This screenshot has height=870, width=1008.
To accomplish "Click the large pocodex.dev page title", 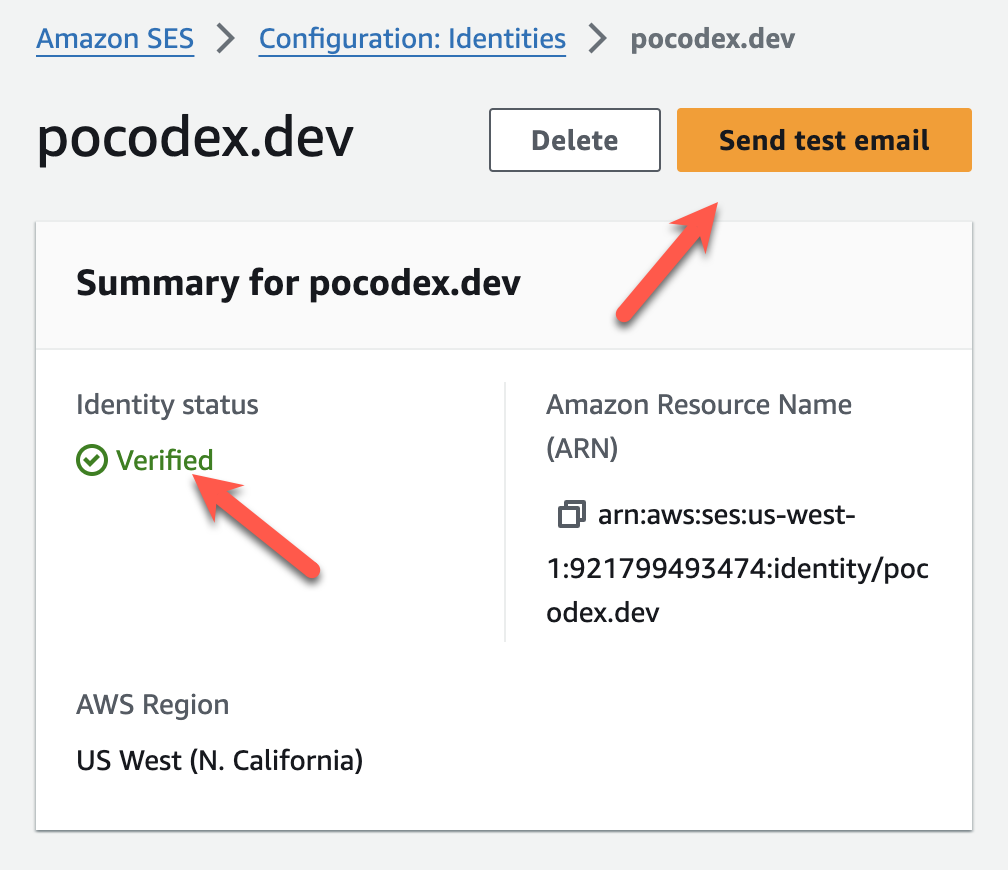I will point(195,140).
